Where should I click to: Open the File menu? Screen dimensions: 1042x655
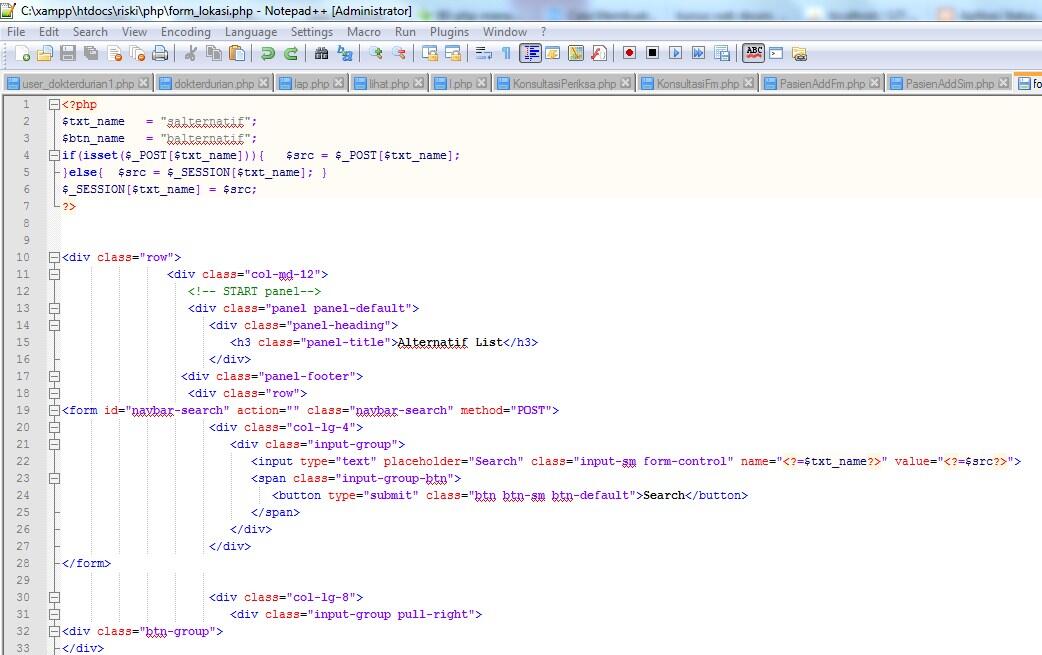coord(16,32)
